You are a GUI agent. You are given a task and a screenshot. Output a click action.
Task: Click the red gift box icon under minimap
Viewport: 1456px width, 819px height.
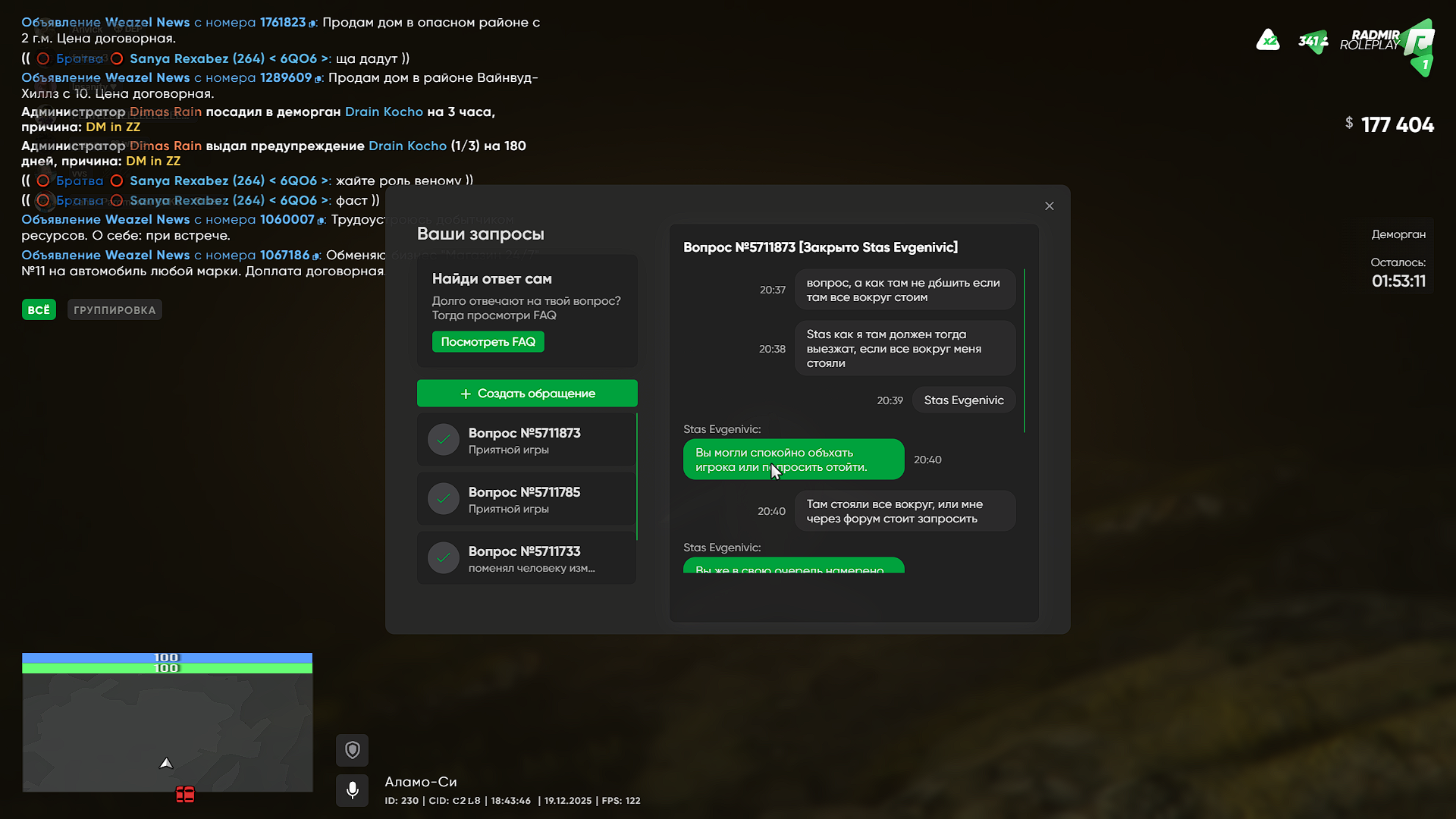click(185, 794)
